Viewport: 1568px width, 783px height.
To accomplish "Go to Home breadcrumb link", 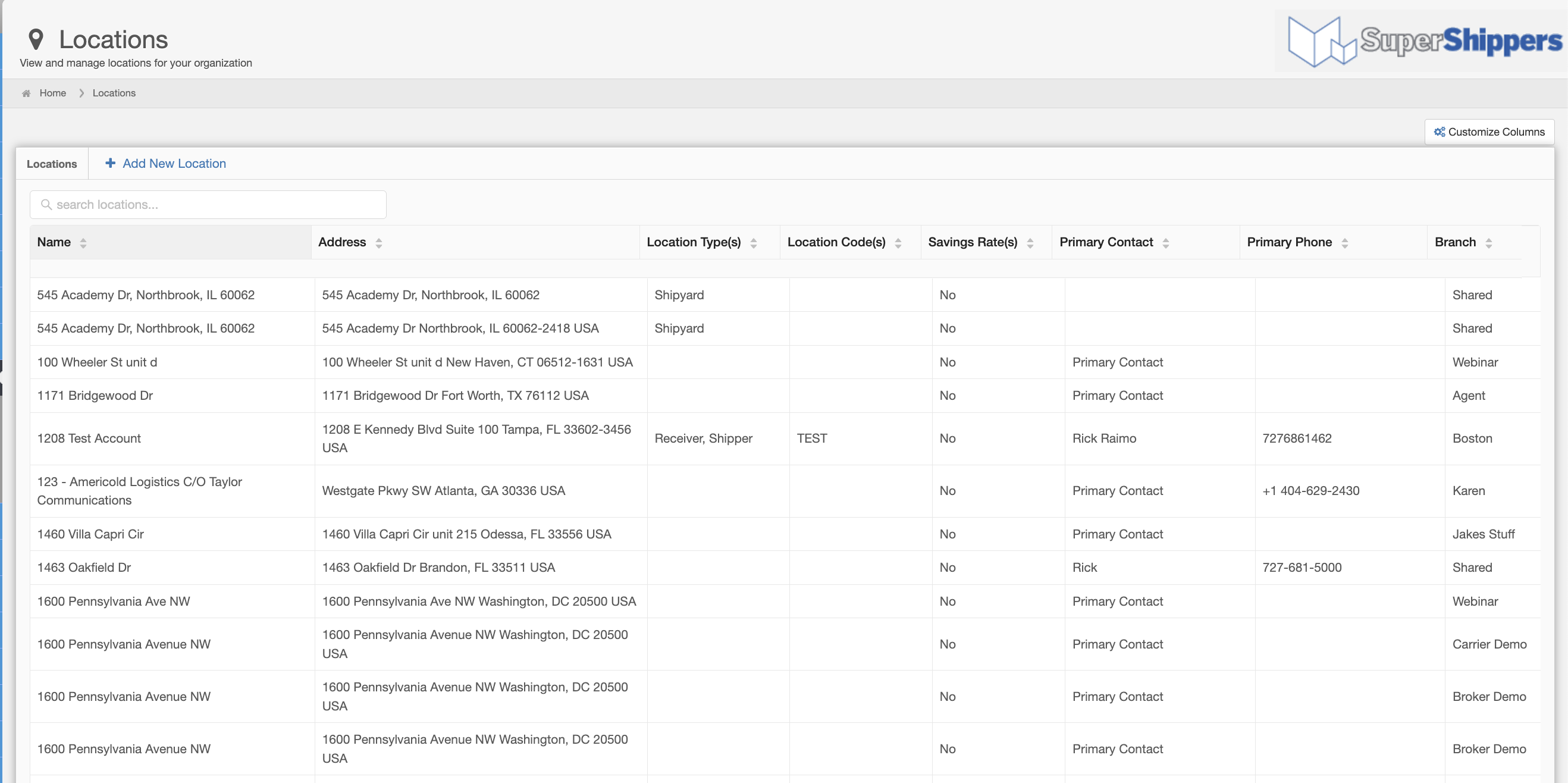I will click(x=52, y=93).
